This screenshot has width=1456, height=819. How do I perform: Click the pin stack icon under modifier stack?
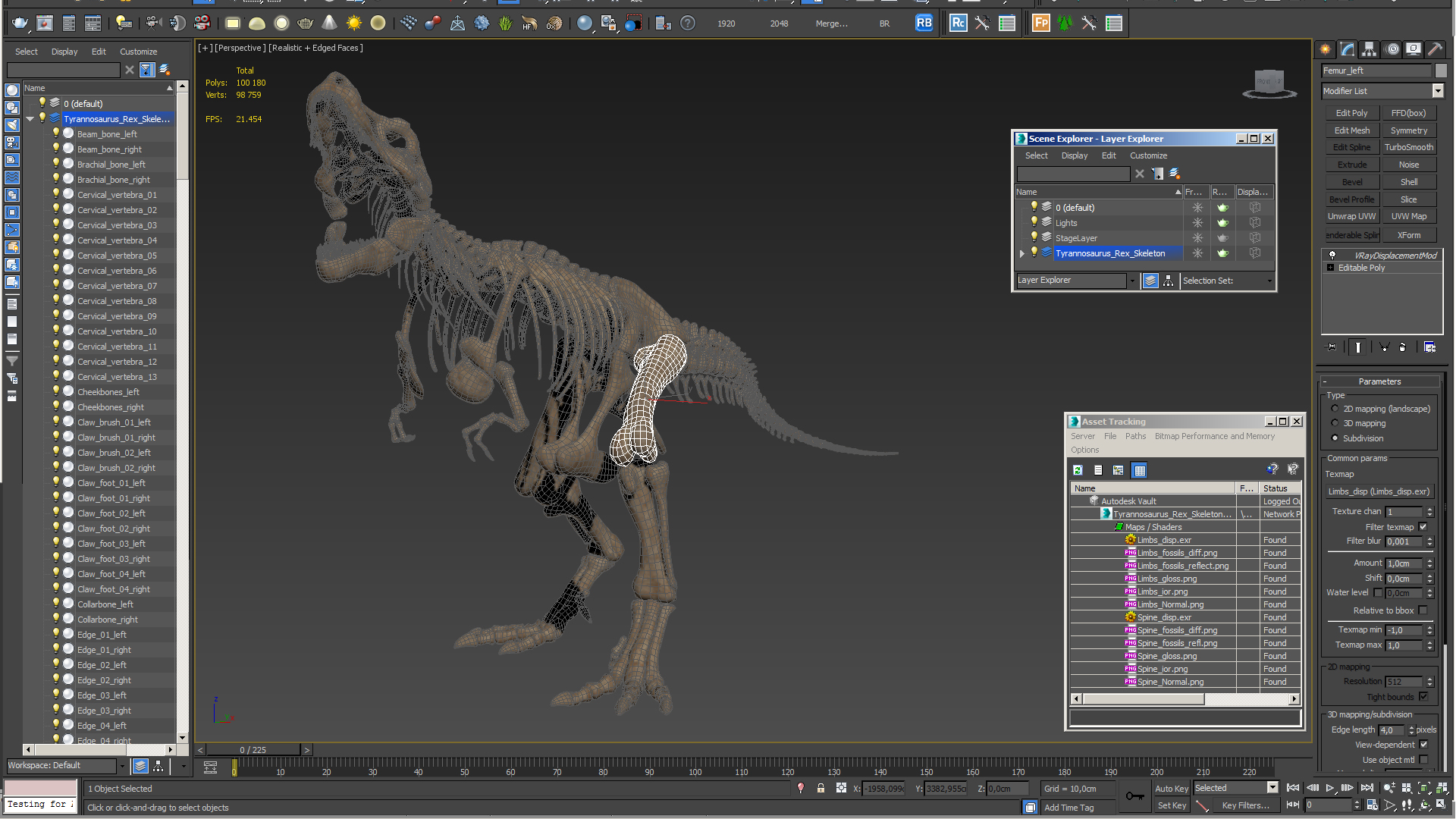pos(1332,347)
